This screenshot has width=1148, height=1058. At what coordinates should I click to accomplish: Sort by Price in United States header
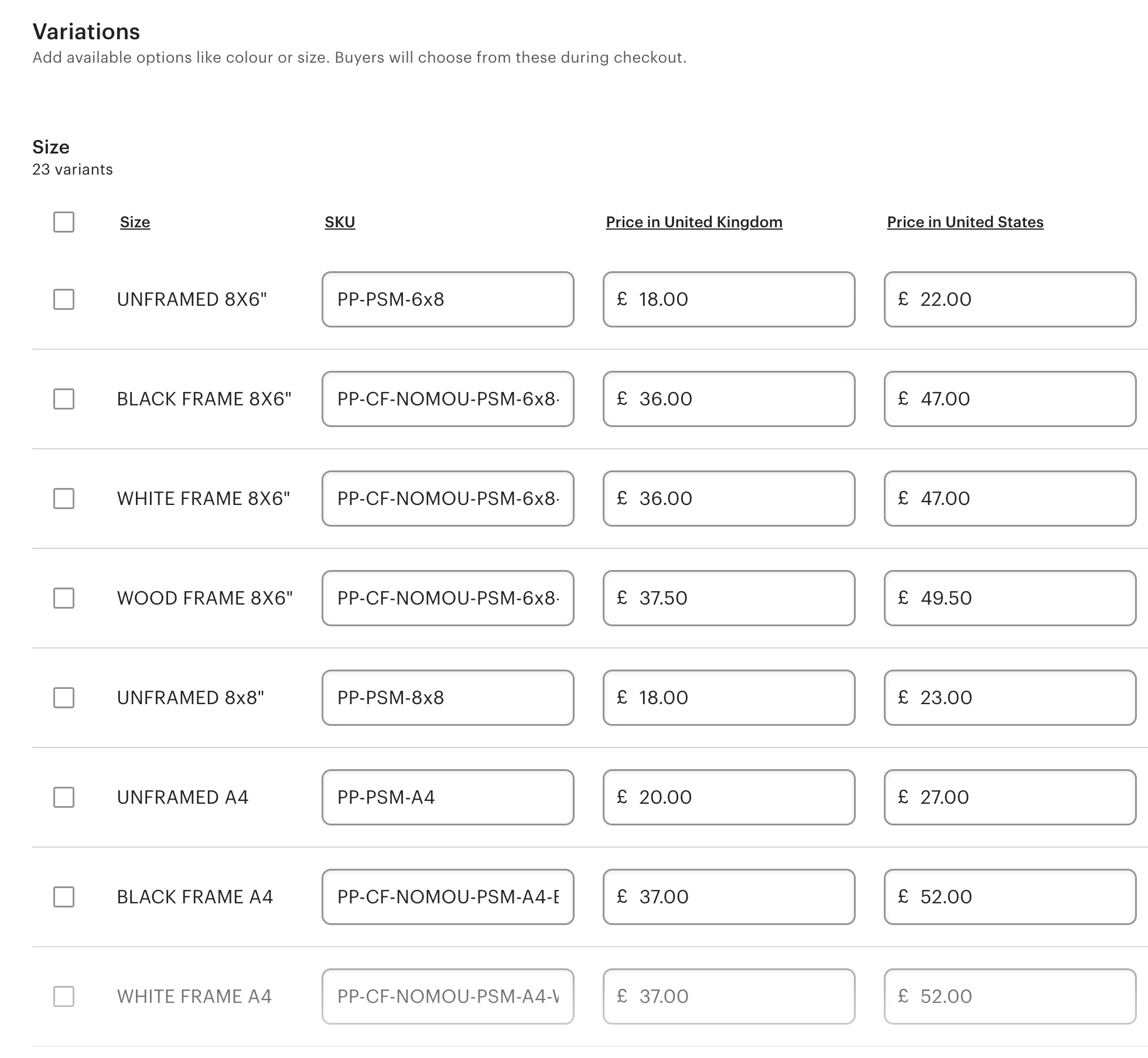pos(964,222)
